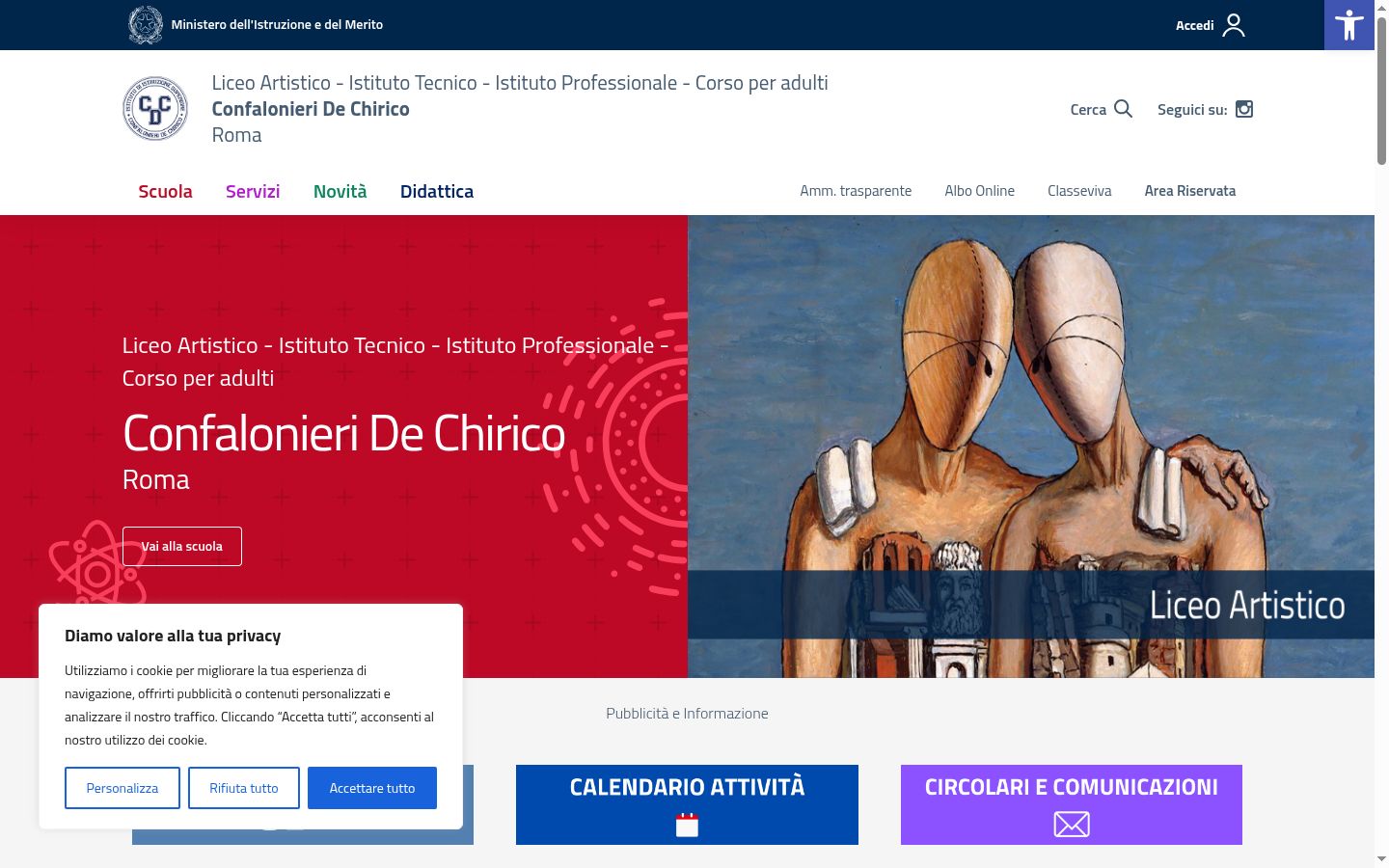The image size is (1389, 868).
Task: Open the Novità menu
Action: (340, 191)
